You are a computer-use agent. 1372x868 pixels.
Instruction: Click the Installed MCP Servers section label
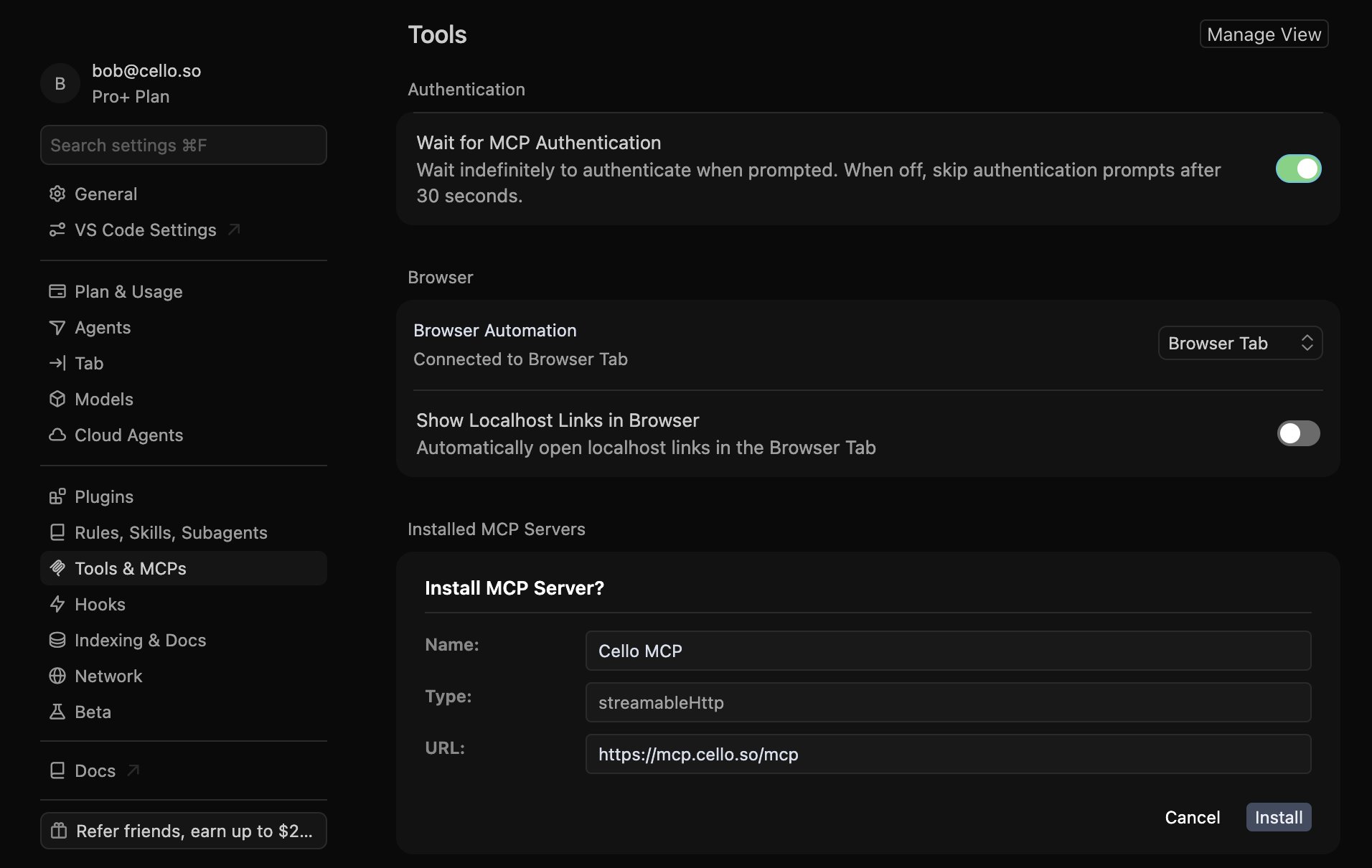[497, 529]
